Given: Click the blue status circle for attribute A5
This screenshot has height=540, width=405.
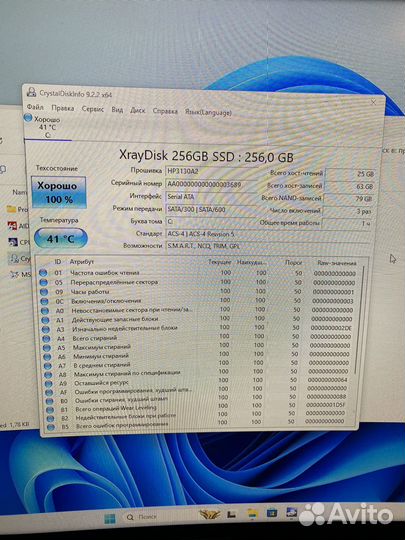Looking at the screenshot, I should [x=47, y=348].
